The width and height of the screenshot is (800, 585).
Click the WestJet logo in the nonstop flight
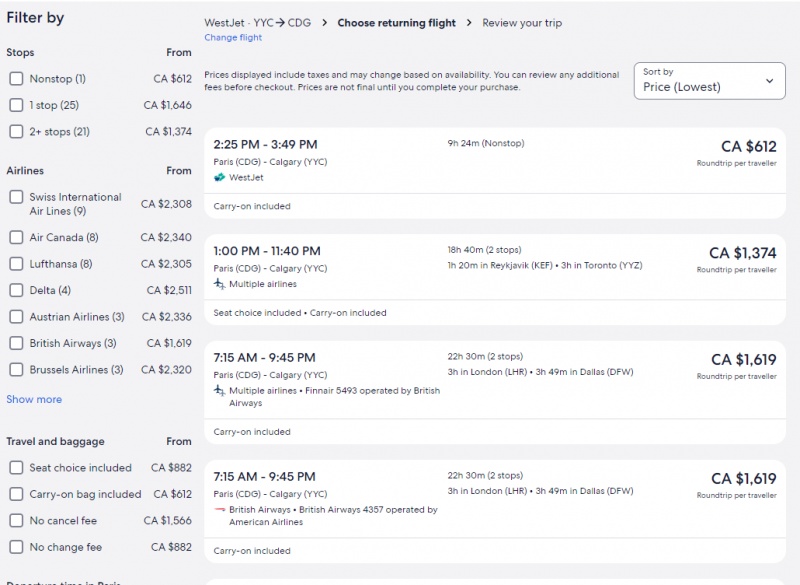(219, 177)
